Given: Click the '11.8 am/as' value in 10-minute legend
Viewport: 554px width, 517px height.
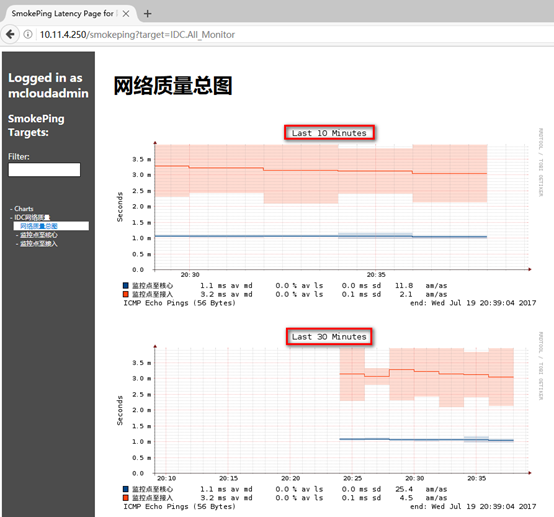Looking at the screenshot, I should coord(421,286).
